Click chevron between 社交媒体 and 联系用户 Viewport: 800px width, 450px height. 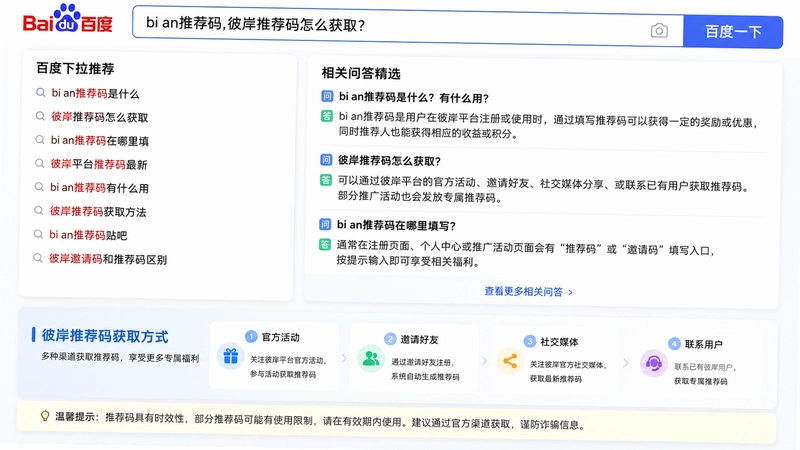626,363
